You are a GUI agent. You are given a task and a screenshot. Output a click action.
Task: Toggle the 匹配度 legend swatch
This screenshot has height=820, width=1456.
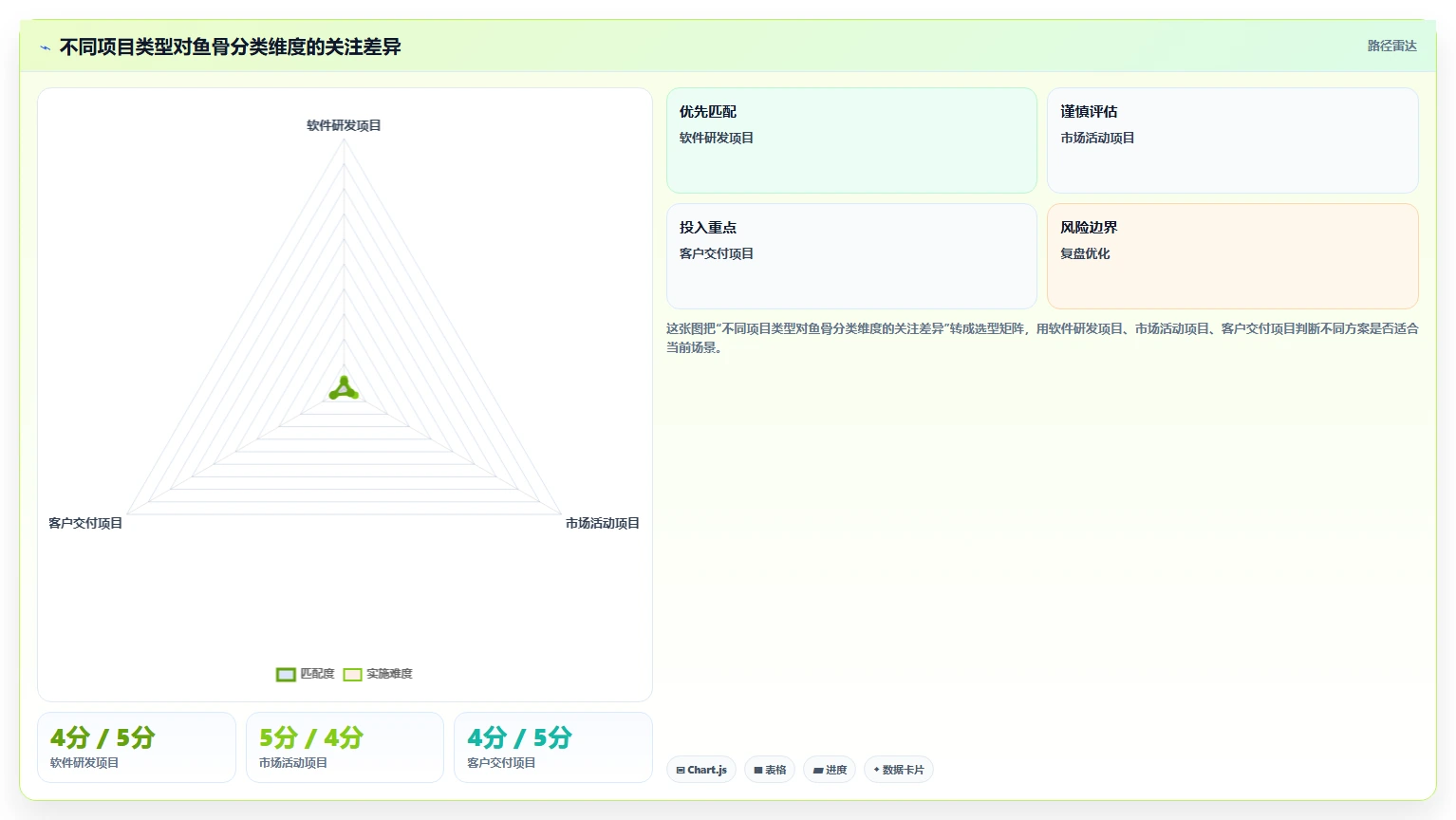coord(286,675)
